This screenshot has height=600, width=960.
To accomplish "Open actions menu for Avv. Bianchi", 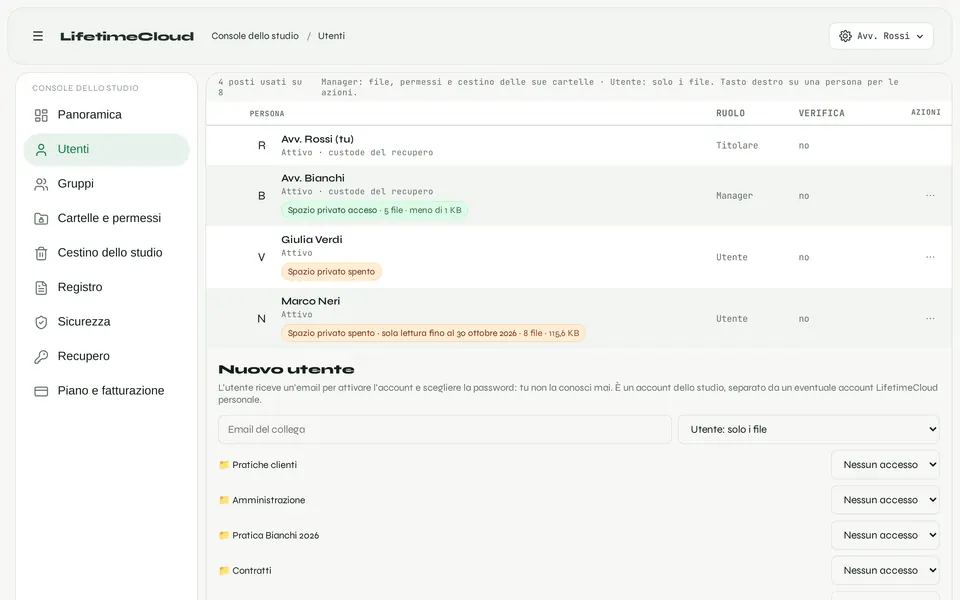I will click(930, 195).
